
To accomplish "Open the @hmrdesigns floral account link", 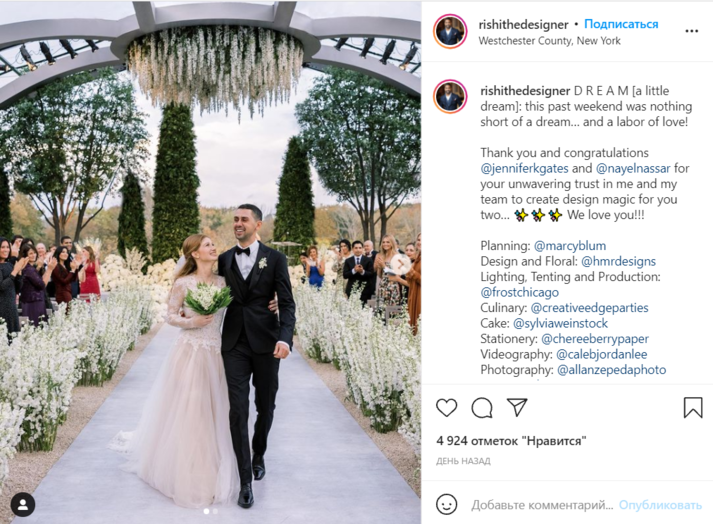I will click(x=618, y=261).
